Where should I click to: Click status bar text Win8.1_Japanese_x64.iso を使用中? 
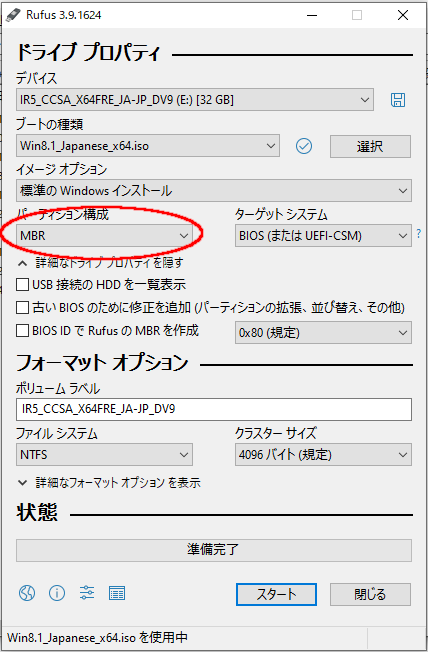[x=97, y=637]
